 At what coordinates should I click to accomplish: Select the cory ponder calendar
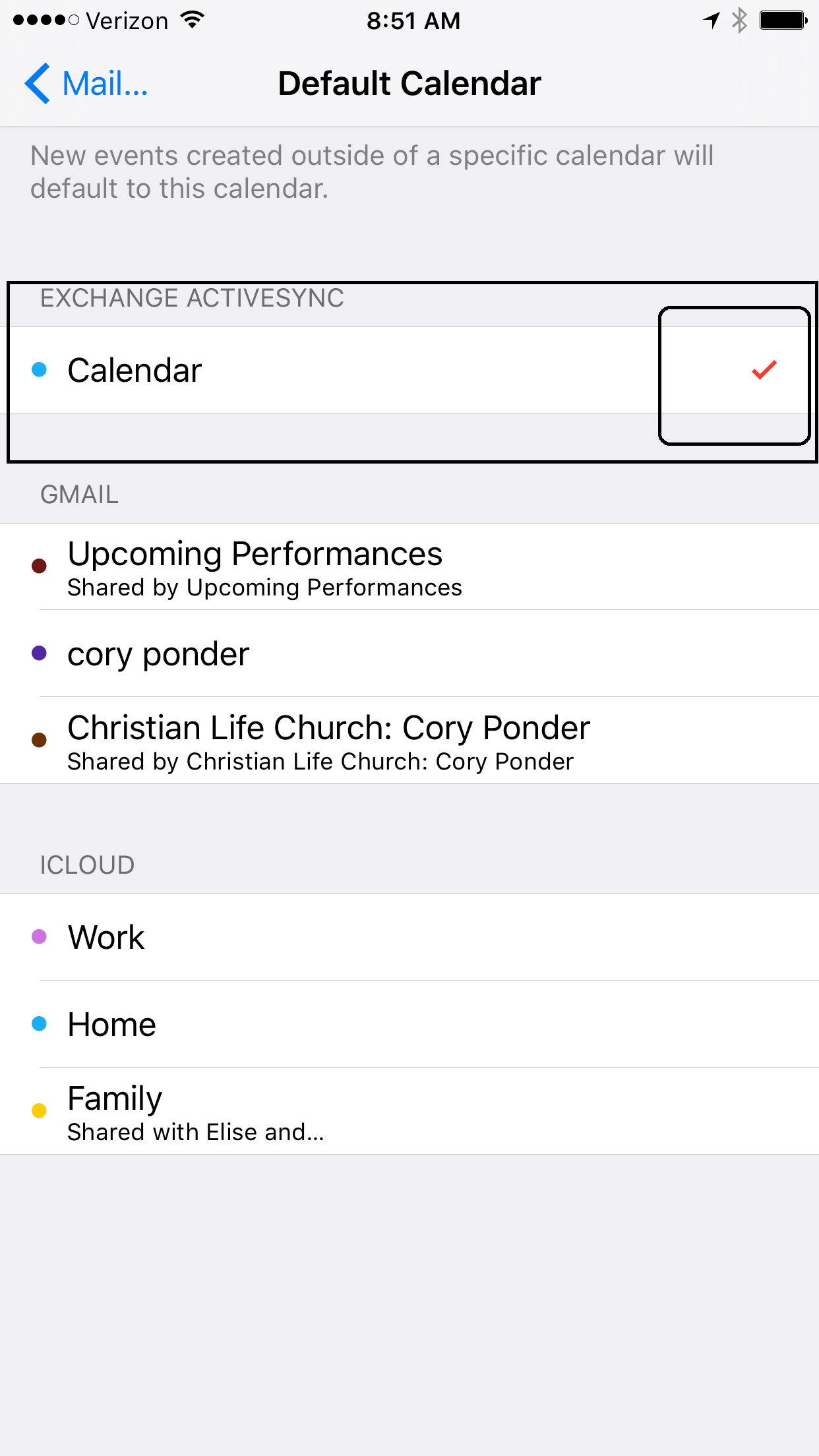point(330,653)
